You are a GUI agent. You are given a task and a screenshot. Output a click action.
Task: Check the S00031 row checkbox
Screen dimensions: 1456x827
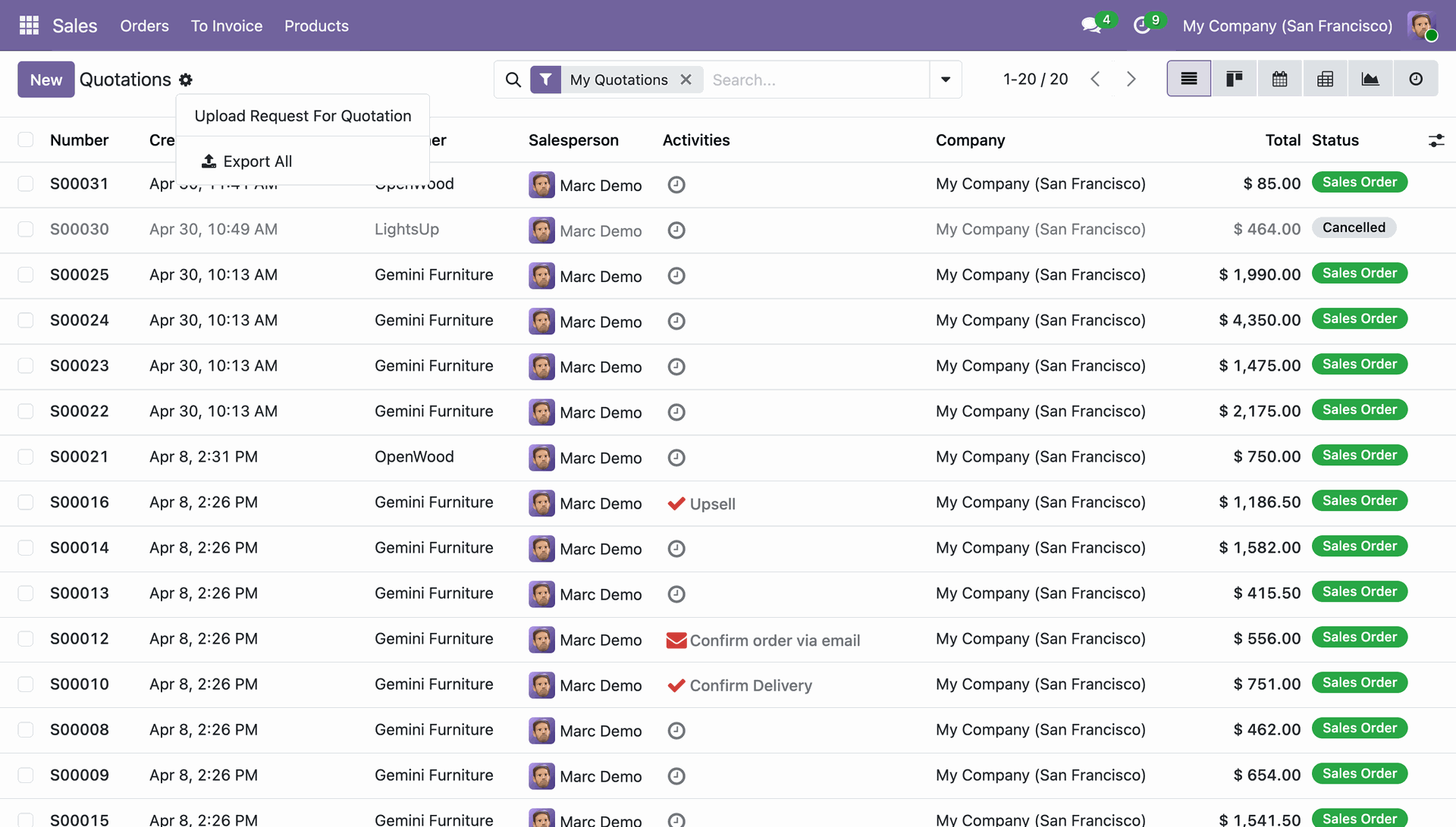26,184
